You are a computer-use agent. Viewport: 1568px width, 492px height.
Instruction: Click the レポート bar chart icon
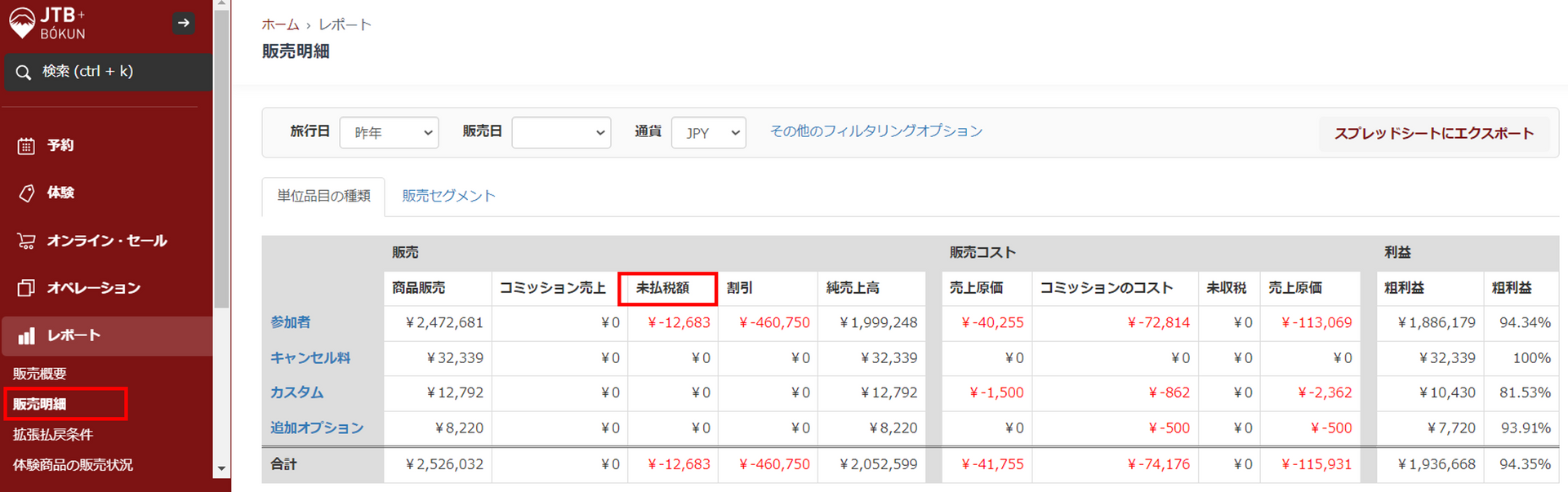[x=26, y=335]
